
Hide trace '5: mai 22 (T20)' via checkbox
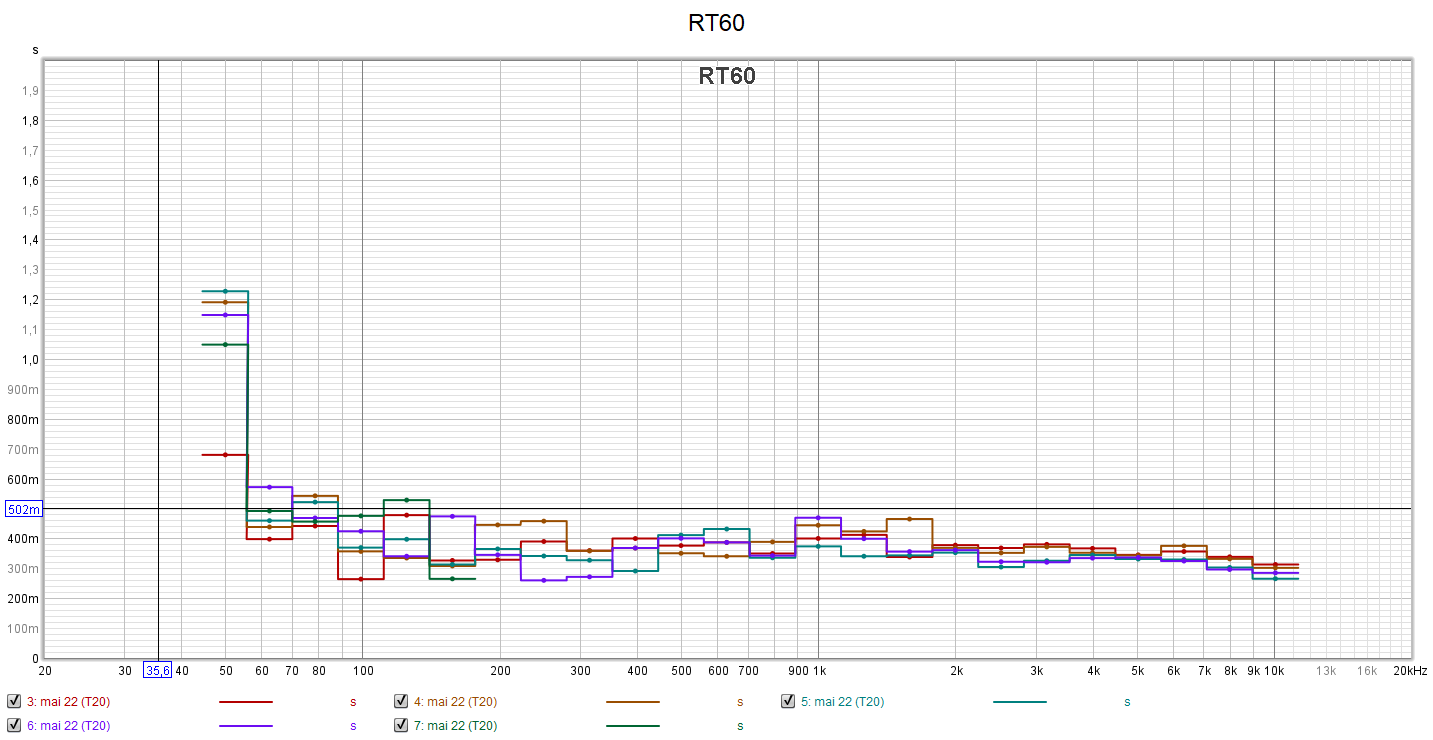(x=788, y=701)
